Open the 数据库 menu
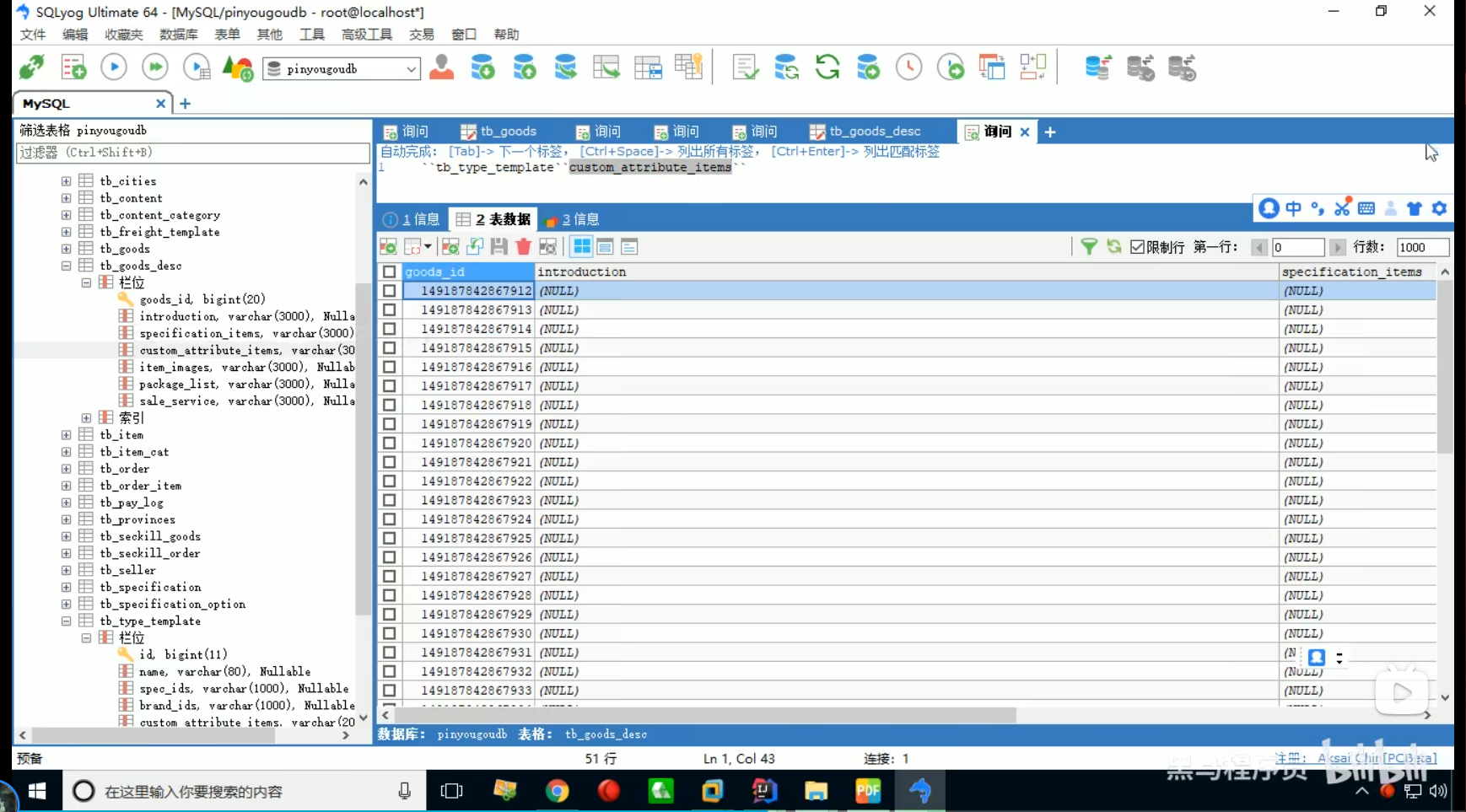The height and width of the screenshot is (812, 1466). (x=179, y=34)
